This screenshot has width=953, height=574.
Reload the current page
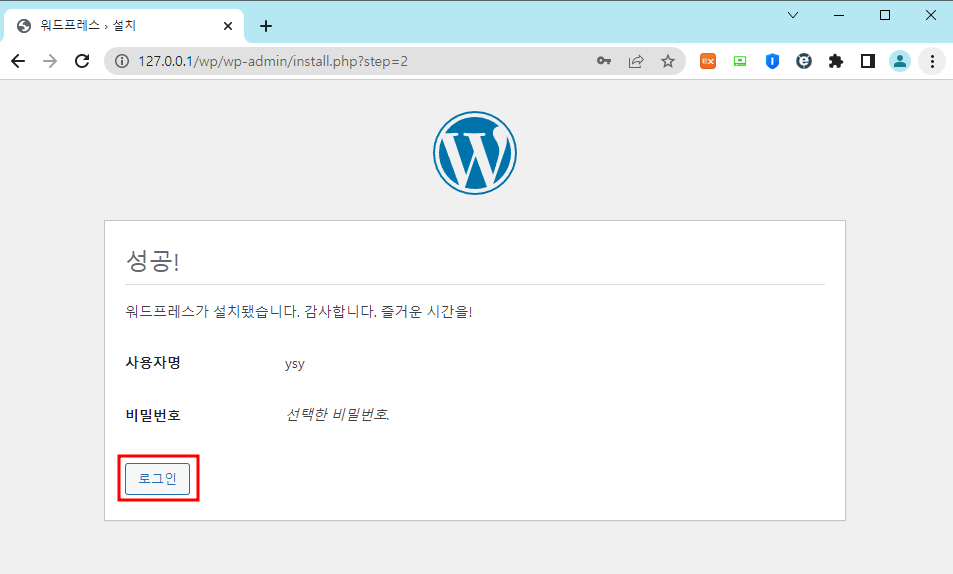pos(82,61)
